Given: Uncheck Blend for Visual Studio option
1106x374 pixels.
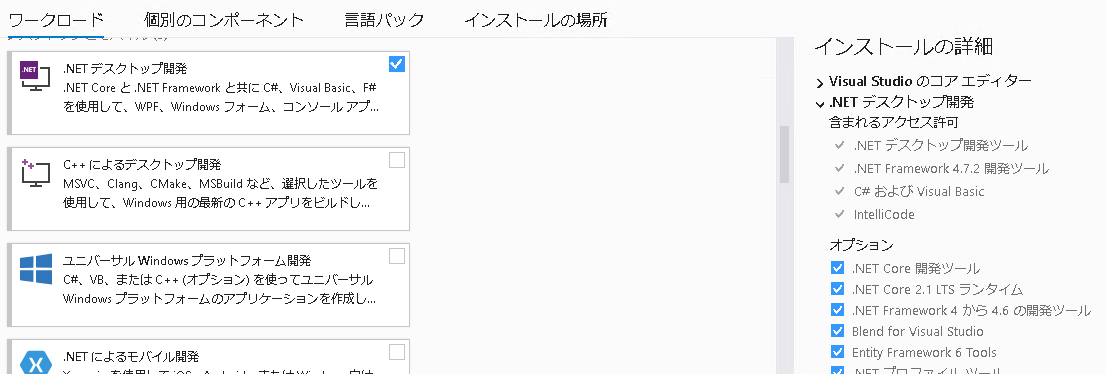Looking at the screenshot, I should point(837,331).
